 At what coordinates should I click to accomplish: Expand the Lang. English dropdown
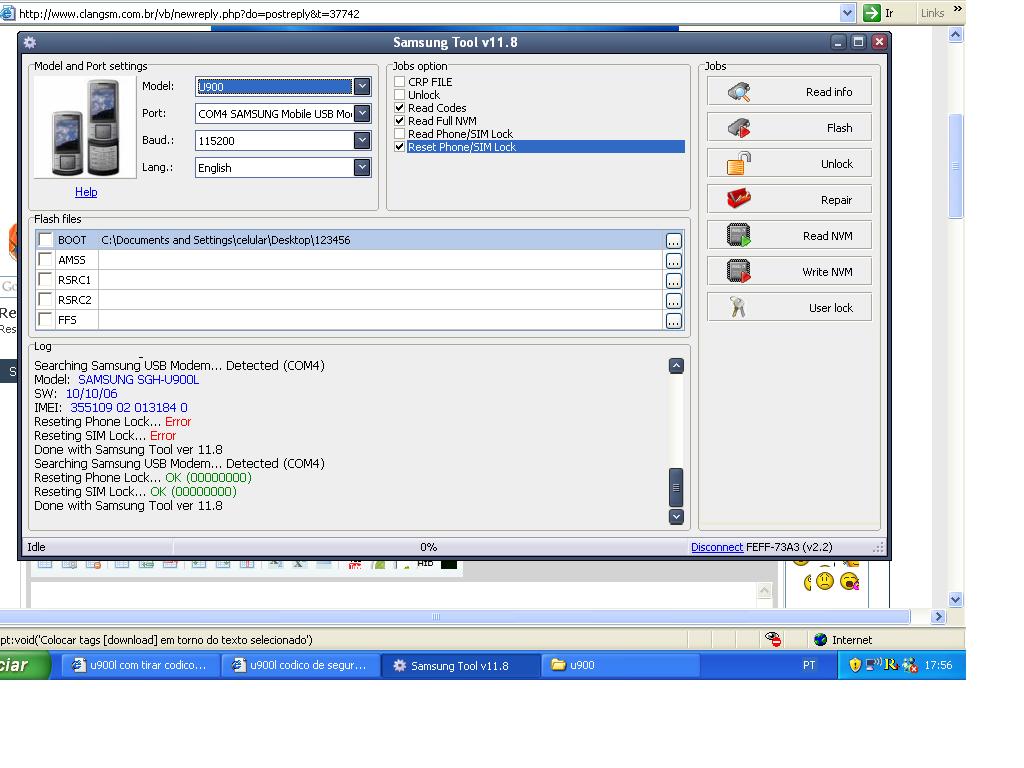point(362,168)
